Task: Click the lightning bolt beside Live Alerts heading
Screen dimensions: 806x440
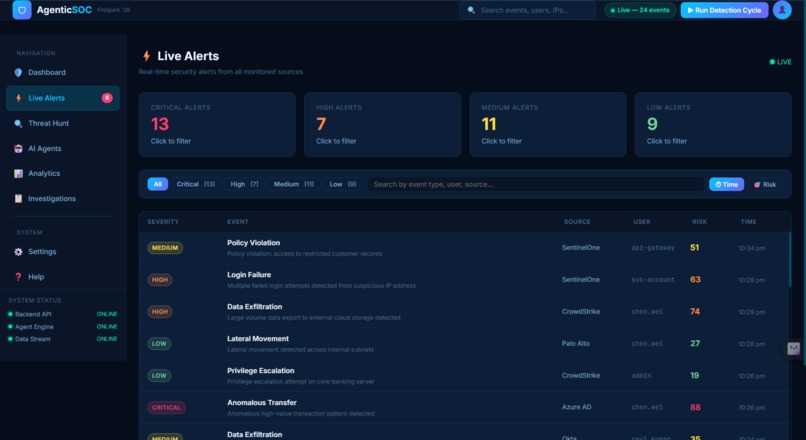Action: tap(146, 56)
